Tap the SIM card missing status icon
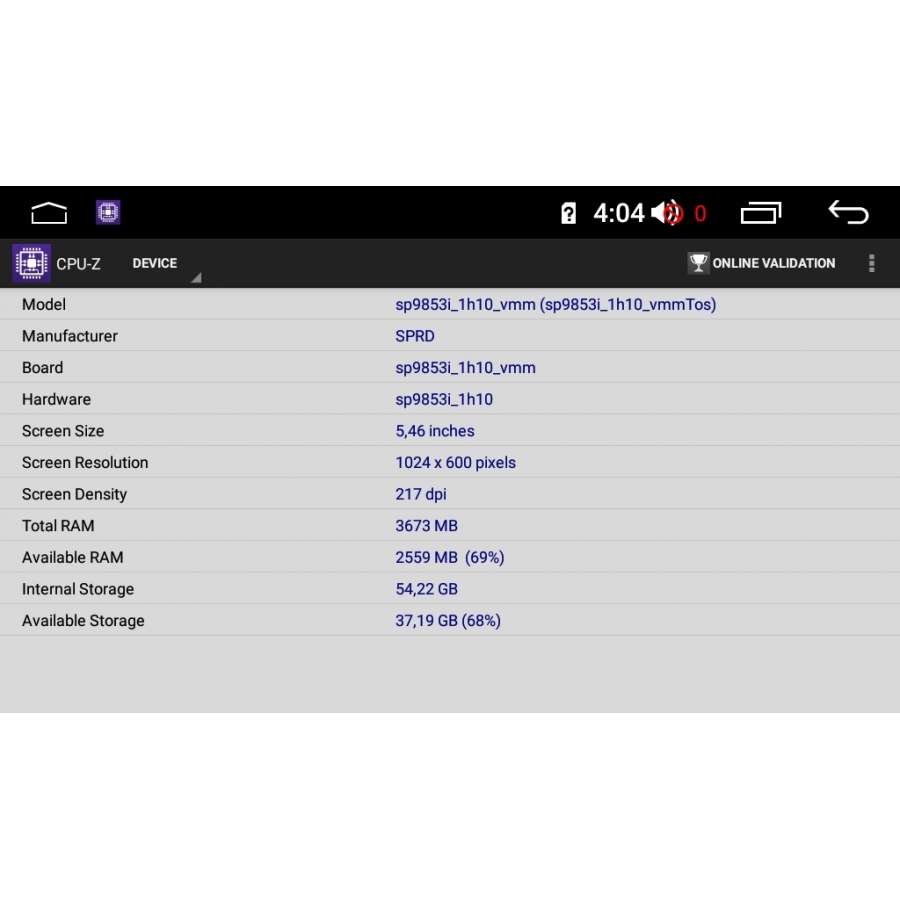 click(568, 213)
